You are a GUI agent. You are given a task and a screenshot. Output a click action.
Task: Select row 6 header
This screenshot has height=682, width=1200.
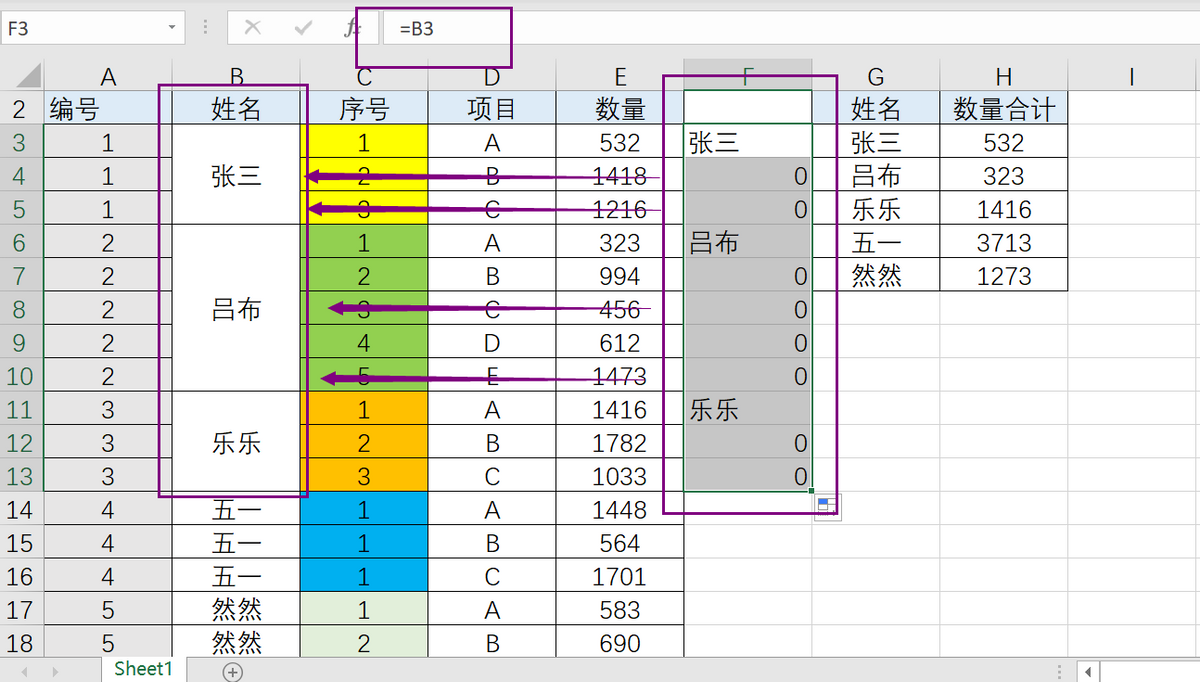coord(22,242)
